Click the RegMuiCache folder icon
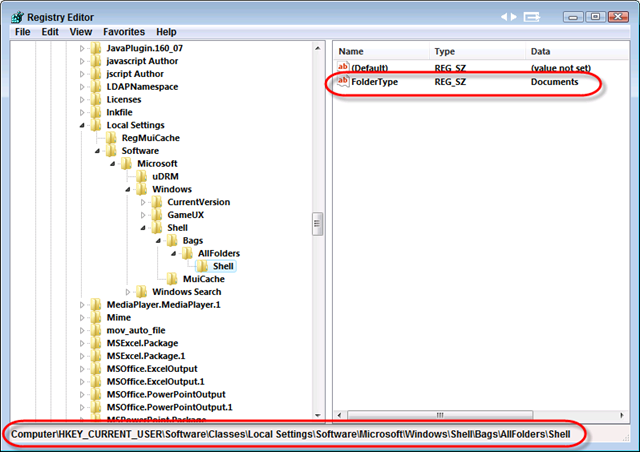 (111, 138)
